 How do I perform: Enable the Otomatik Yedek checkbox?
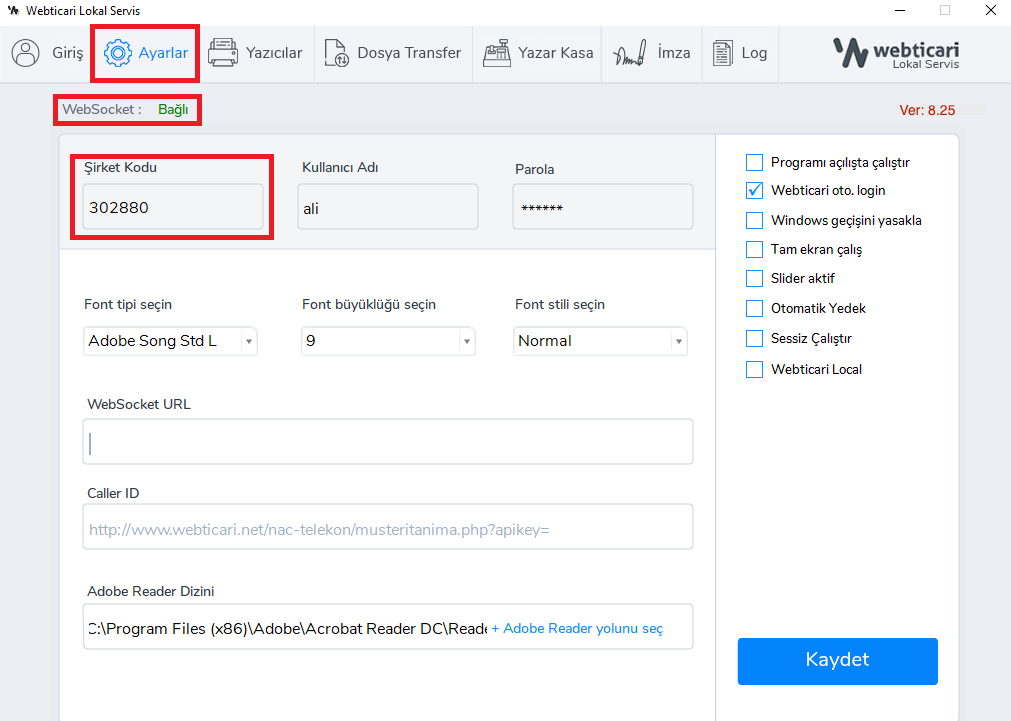tap(754, 309)
